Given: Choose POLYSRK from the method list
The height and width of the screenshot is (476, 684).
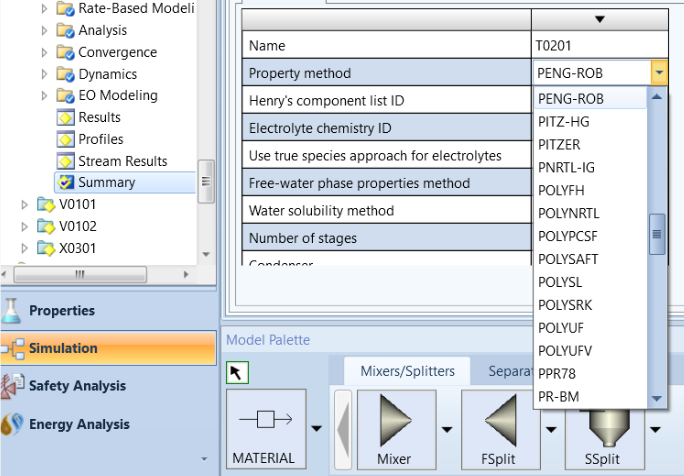Looking at the screenshot, I should (566, 304).
